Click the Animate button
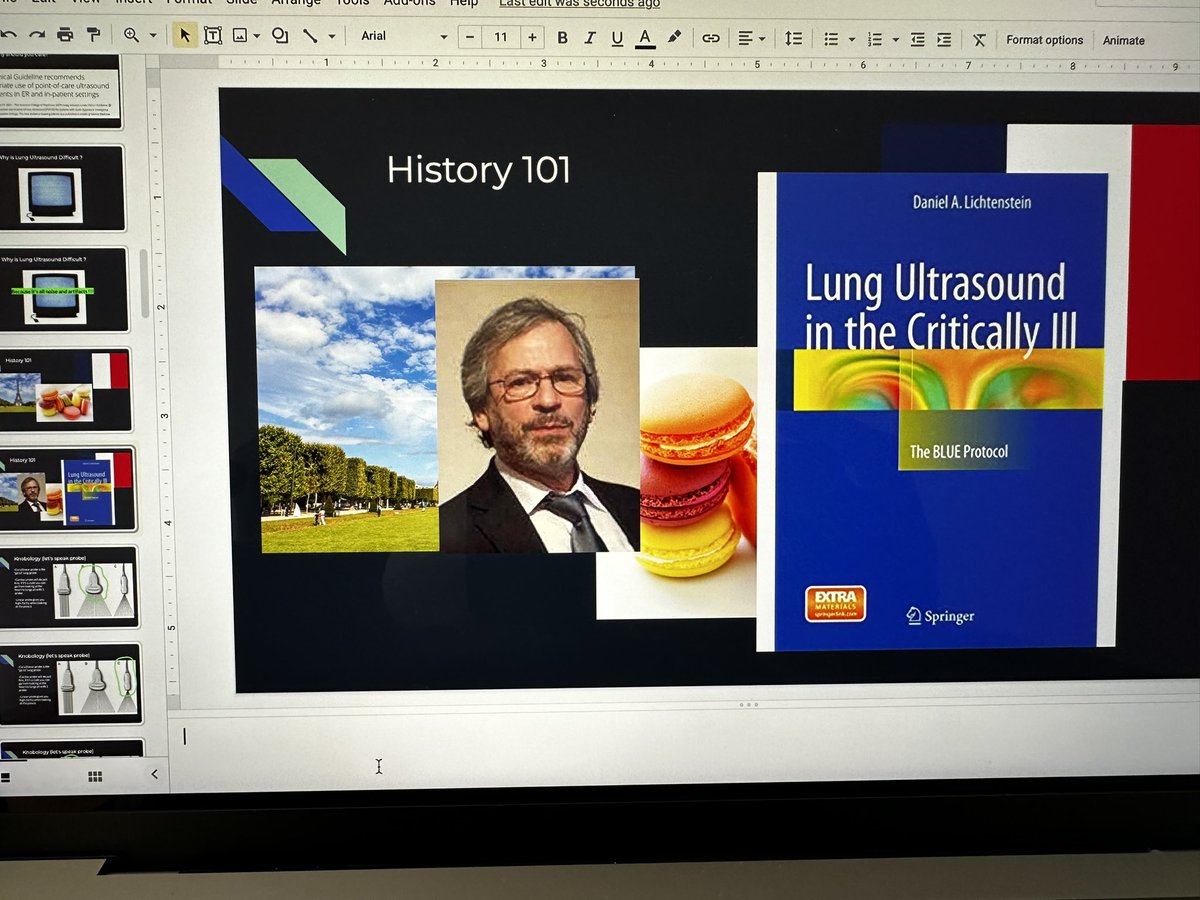Image resolution: width=1200 pixels, height=900 pixels. click(1124, 40)
